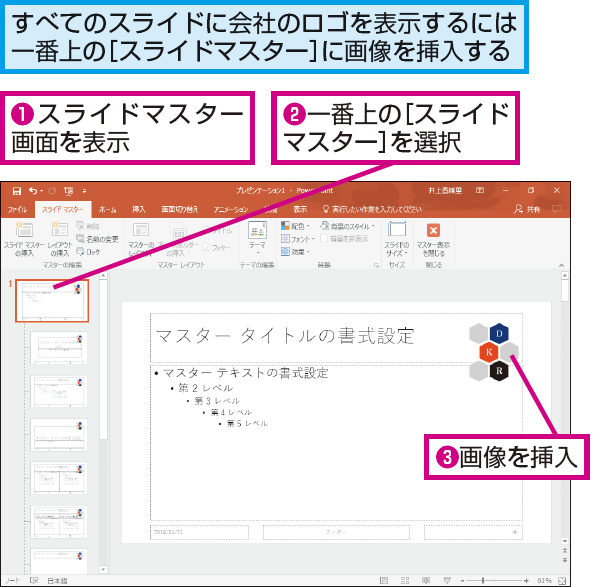Click the 削除 command
Viewport: 600px width, 587px height.
[x=88, y=226]
